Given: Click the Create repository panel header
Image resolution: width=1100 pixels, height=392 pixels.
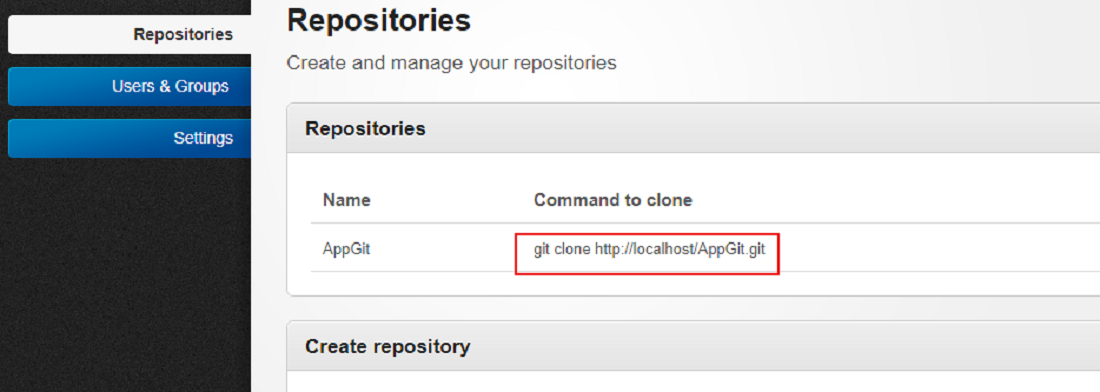Looking at the screenshot, I should click(693, 346).
